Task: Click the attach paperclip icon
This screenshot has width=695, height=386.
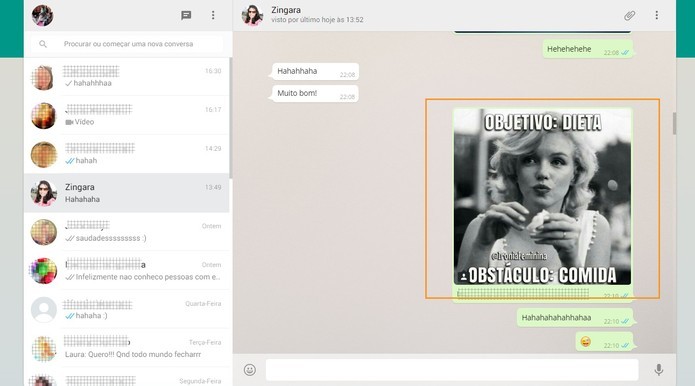Action: tap(629, 16)
